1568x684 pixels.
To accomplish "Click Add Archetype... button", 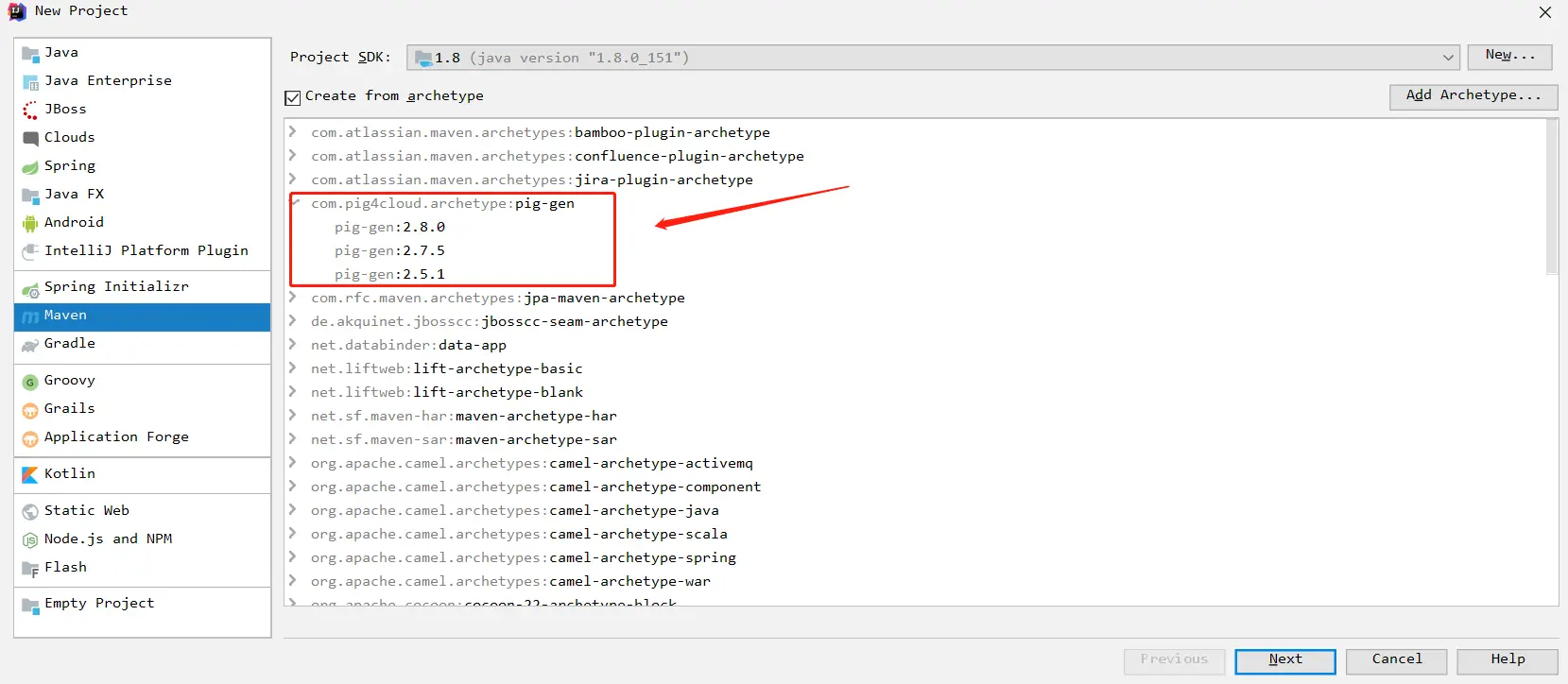I will (x=1473, y=96).
